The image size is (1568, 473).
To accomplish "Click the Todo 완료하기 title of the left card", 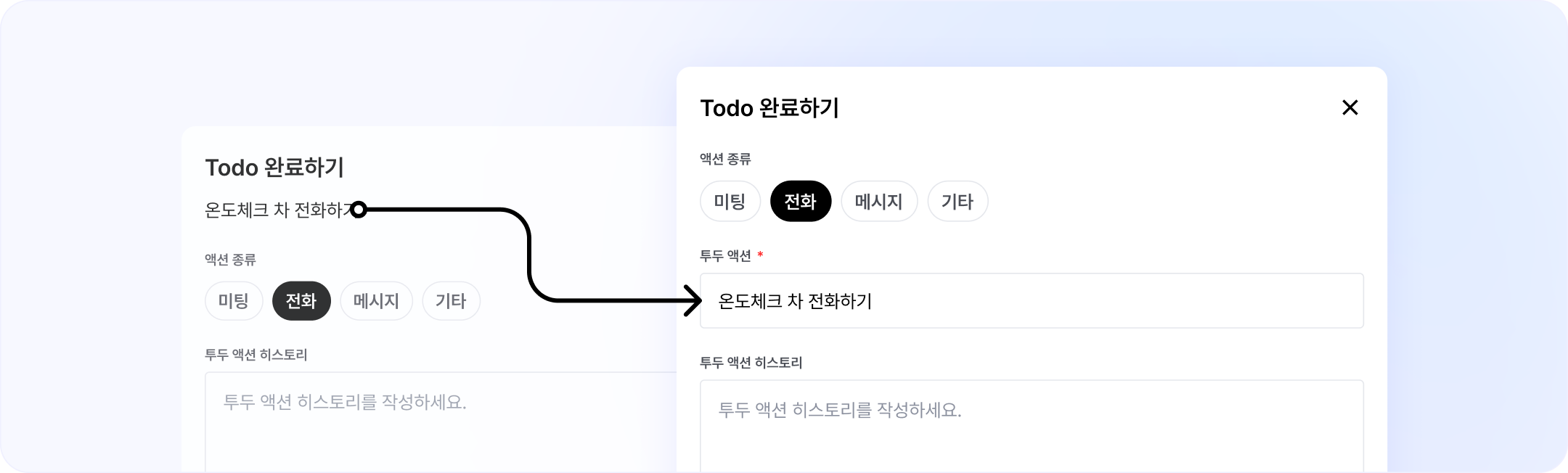I will pyautogui.click(x=274, y=168).
